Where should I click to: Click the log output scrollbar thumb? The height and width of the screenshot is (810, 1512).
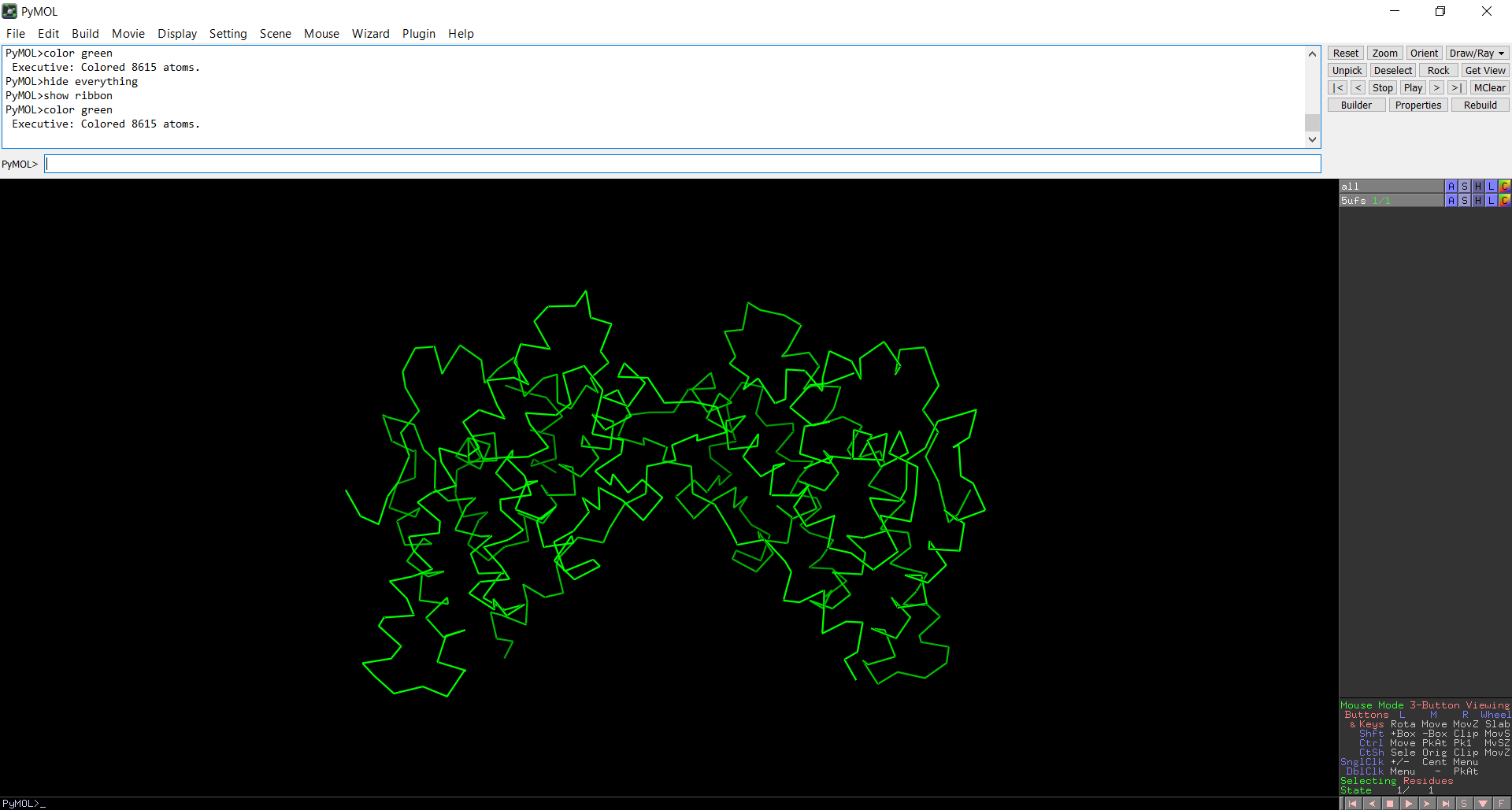coord(1312,123)
